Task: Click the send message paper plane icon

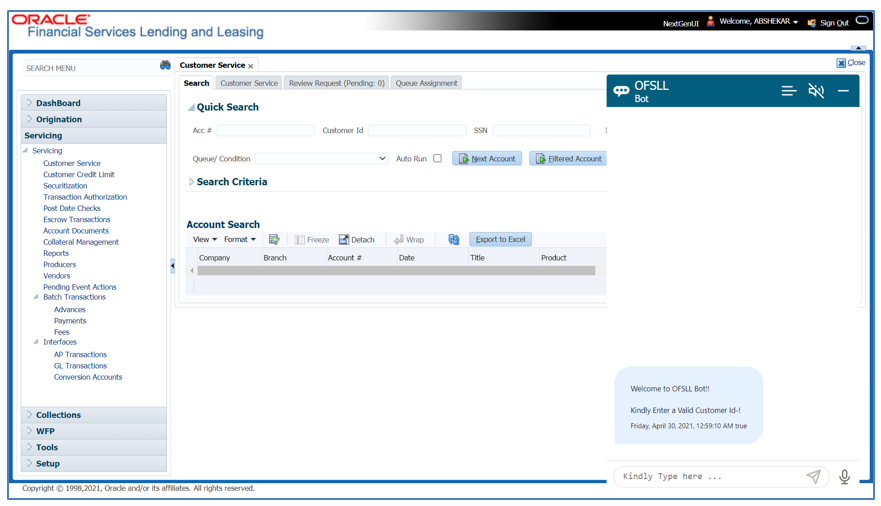Action: point(813,476)
